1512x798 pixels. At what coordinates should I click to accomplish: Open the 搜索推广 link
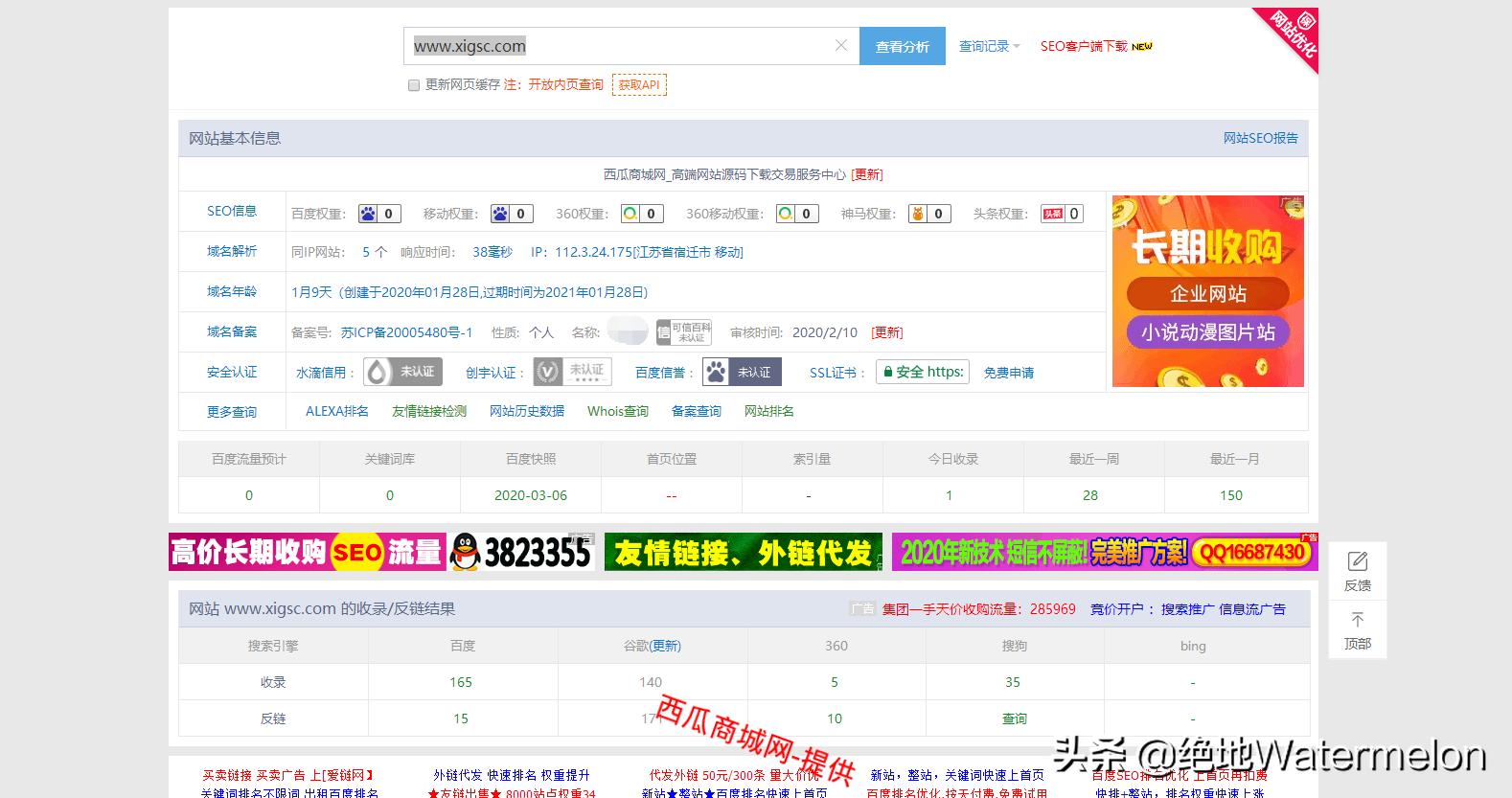point(1187,608)
